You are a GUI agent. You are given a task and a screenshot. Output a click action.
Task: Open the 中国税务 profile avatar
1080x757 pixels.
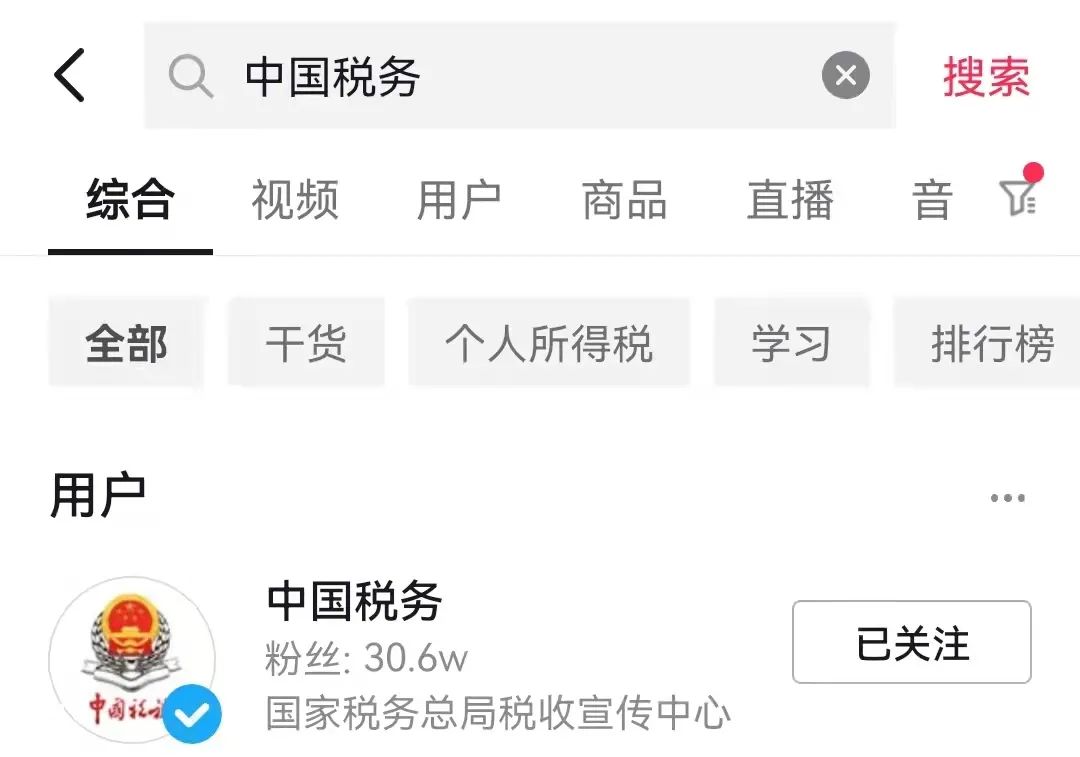[x=132, y=659]
